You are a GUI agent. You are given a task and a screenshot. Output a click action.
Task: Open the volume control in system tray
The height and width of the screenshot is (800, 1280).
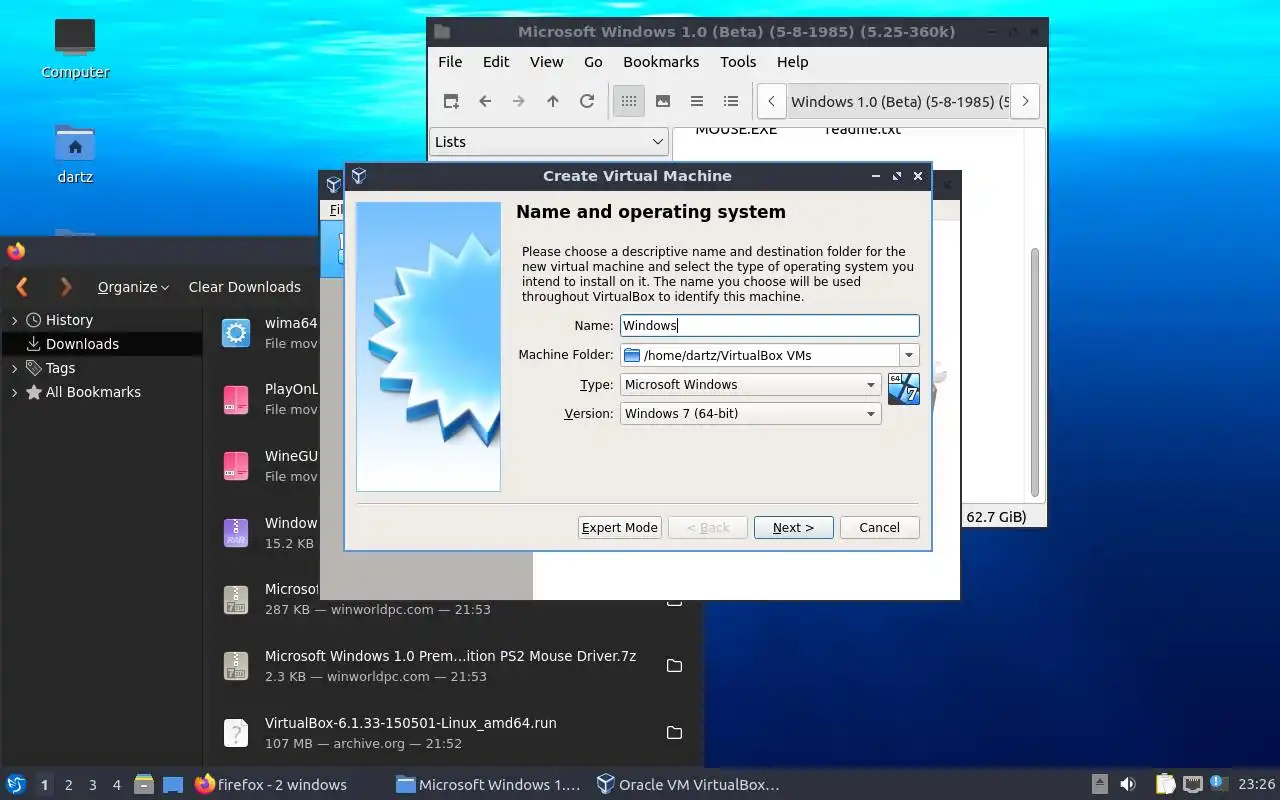click(1127, 785)
